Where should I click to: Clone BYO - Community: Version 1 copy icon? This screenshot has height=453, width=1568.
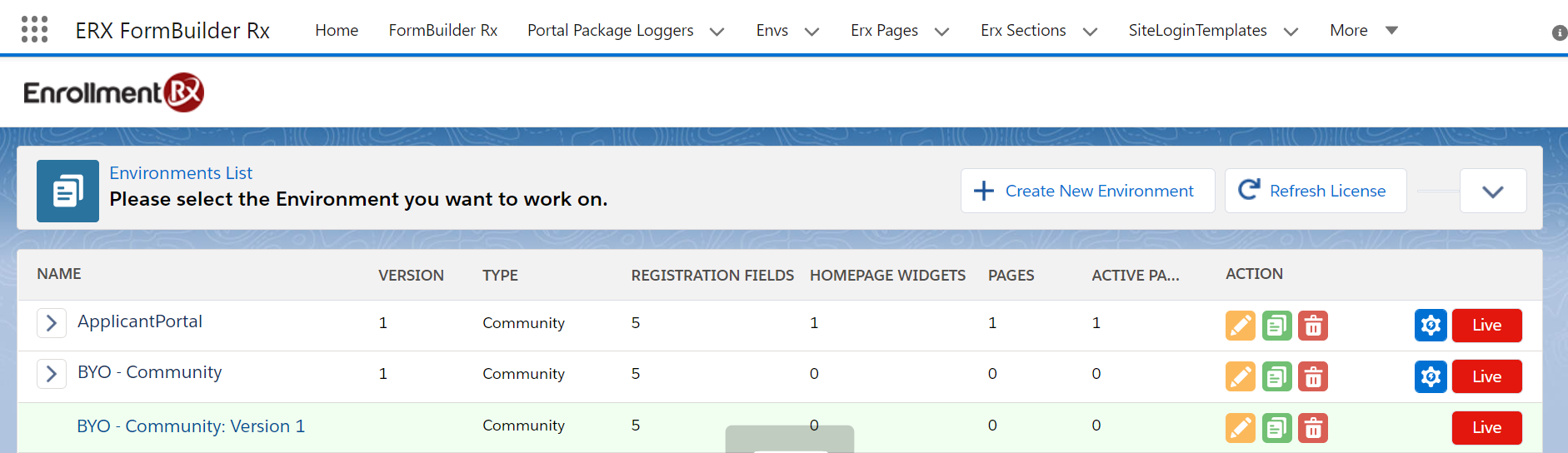[1277, 428]
